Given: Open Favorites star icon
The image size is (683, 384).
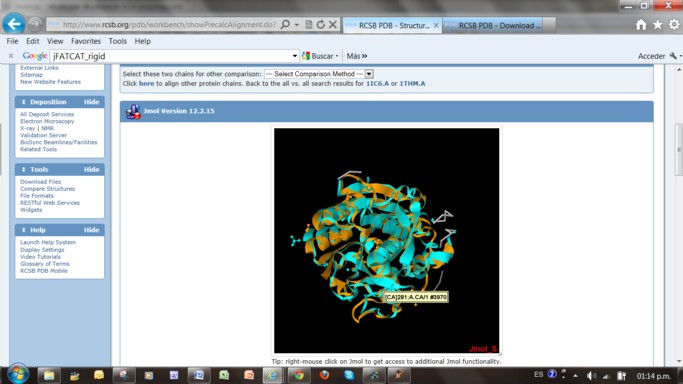Looking at the screenshot, I should pos(657,25).
